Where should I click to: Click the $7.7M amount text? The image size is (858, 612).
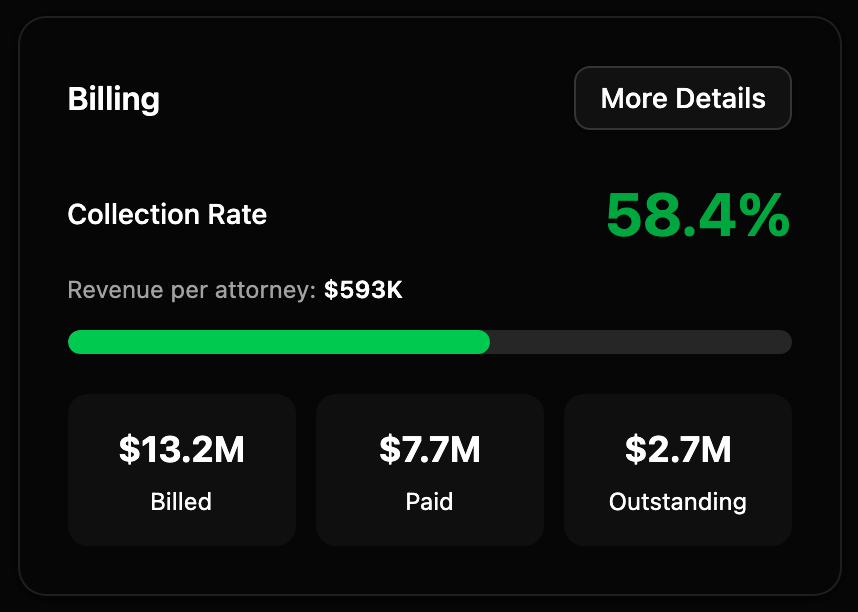pyautogui.click(x=429, y=450)
